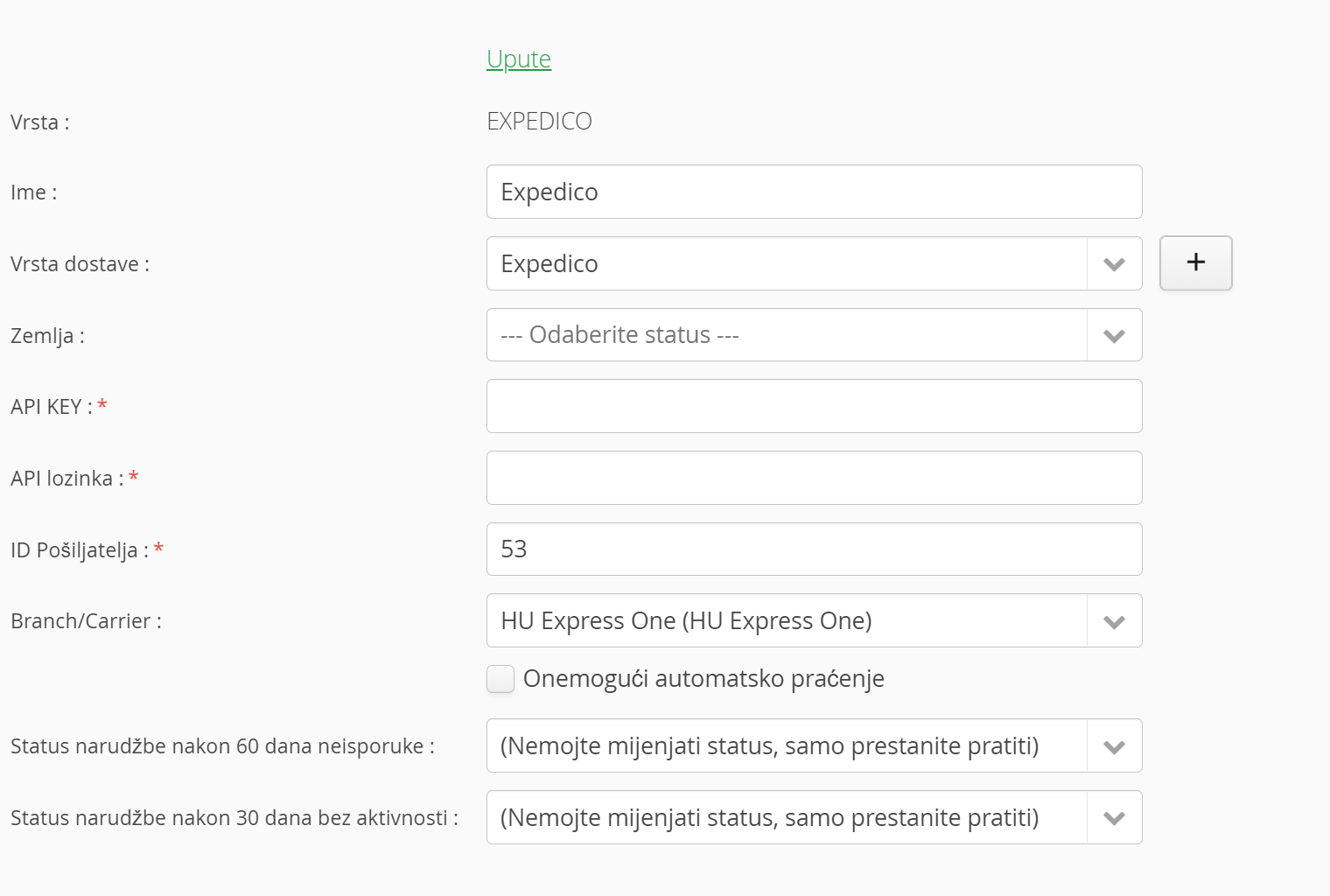
Task: Enable Onemogući automatsko praćenje checkbox
Action: (x=500, y=679)
